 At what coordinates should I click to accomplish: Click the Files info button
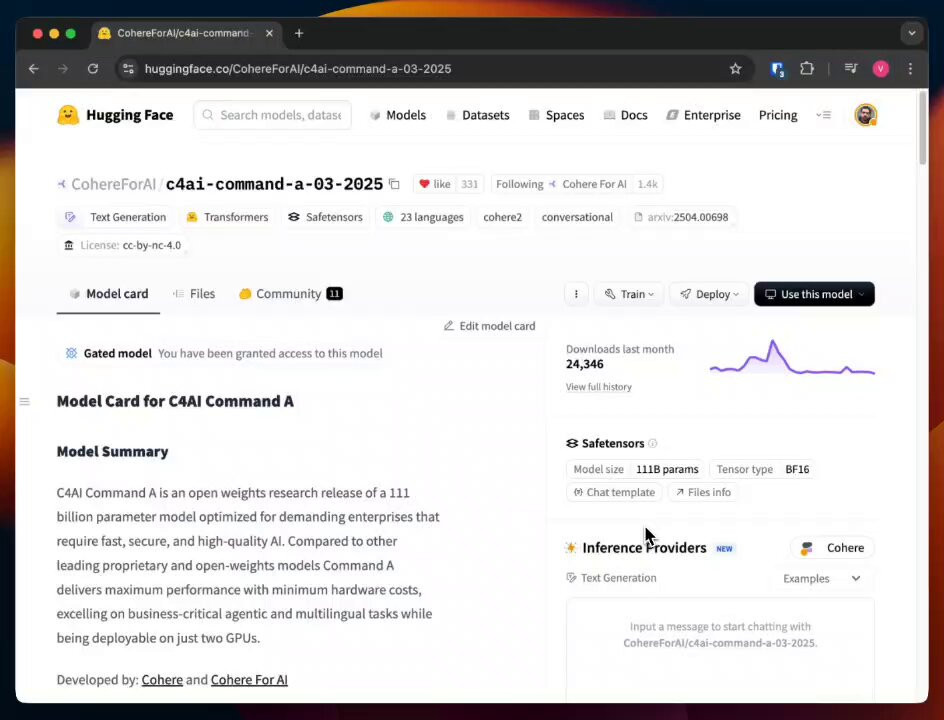pyautogui.click(x=703, y=492)
